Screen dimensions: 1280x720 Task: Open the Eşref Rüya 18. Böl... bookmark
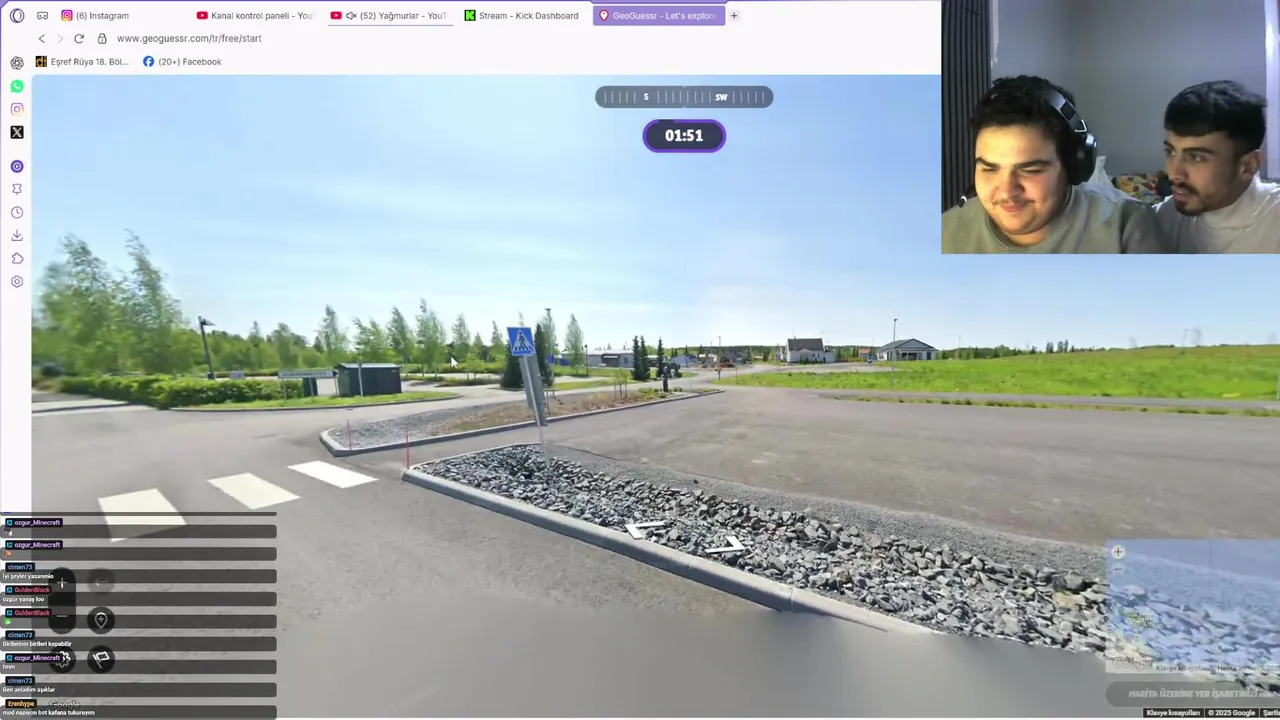point(82,62)
